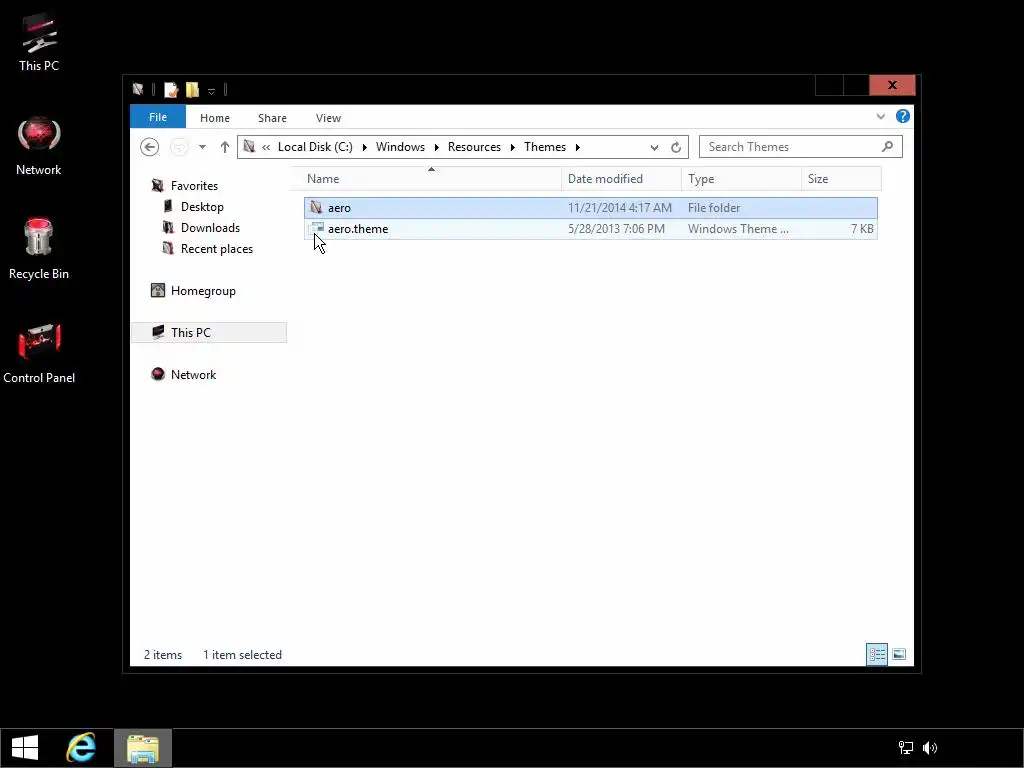Sort by Date modified column
The height and width of the screenshot is (768, 1024).
621,179
